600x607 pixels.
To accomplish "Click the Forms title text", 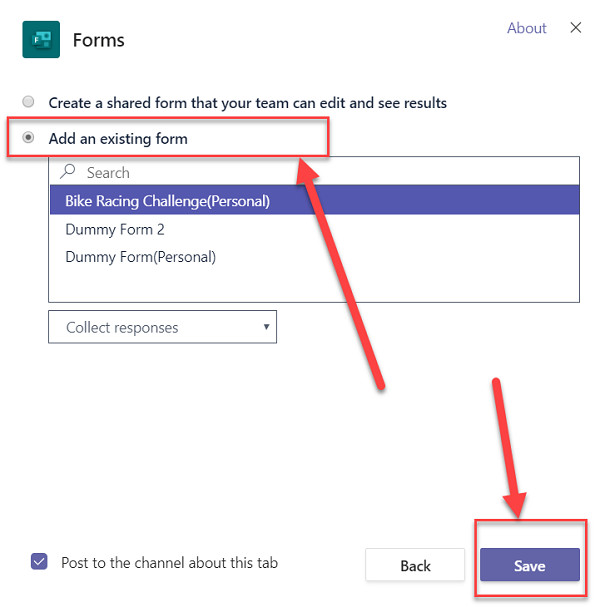I will point(99,40).
